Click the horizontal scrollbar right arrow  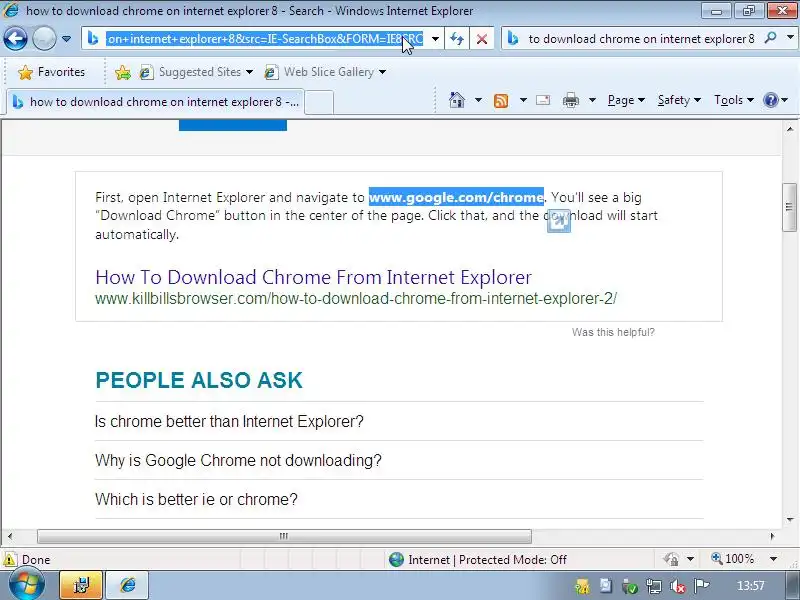772,536
